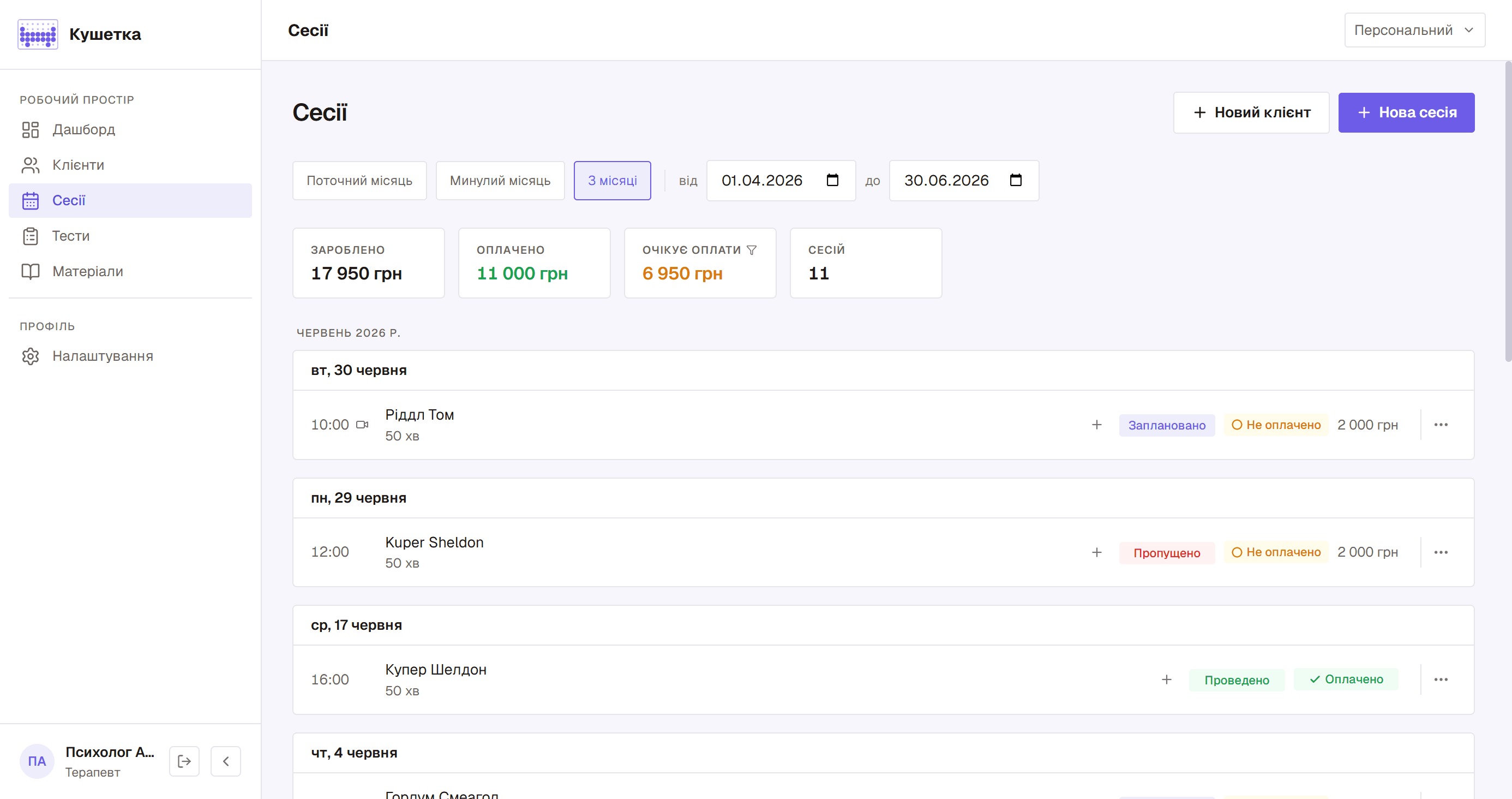Screen dimensions: 1512x799
Task: Select the 3 місяці period filter
Action: tap(612, 180)
